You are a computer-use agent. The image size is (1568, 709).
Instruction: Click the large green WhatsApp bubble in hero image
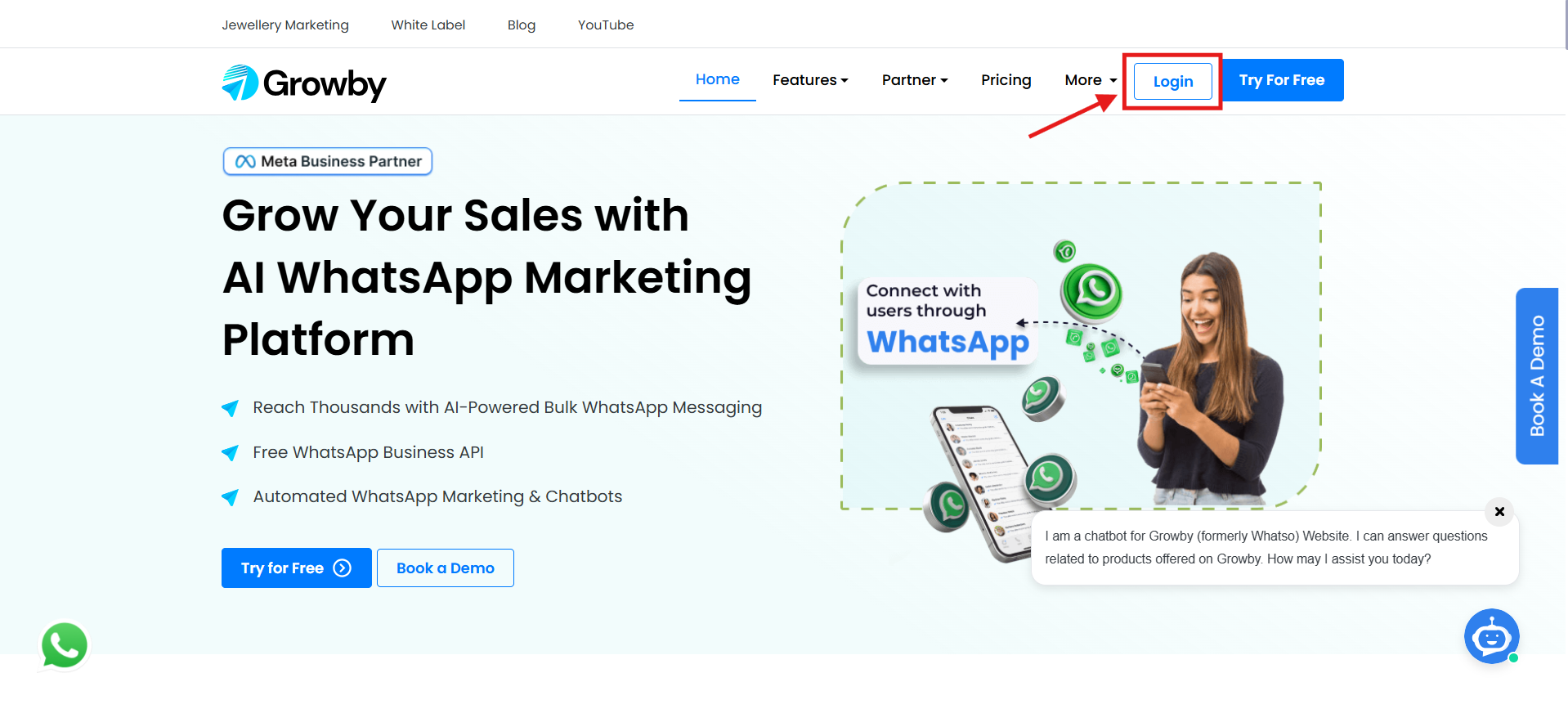[x=1091, y=292]
